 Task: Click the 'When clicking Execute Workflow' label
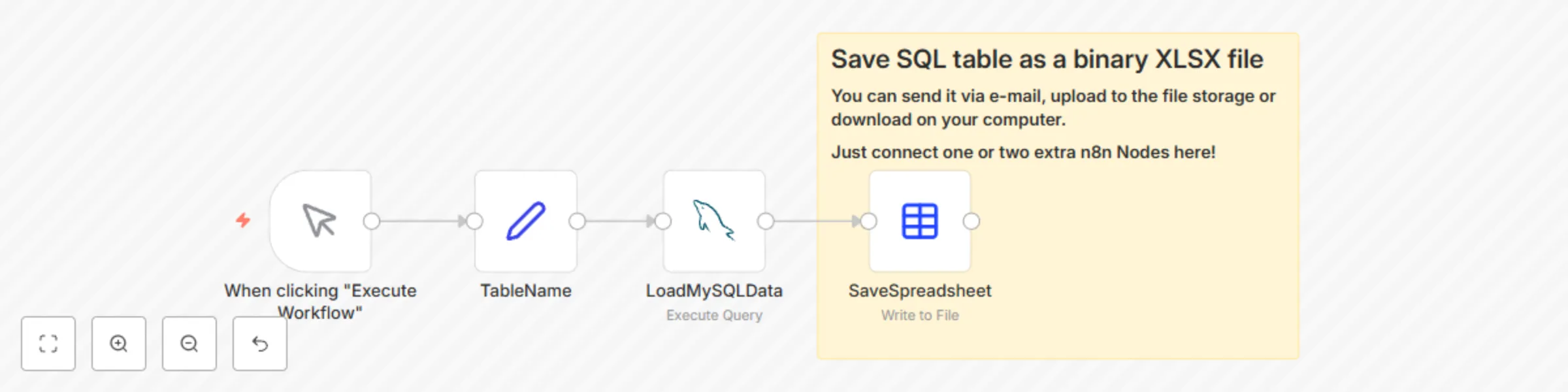[319, 302]
